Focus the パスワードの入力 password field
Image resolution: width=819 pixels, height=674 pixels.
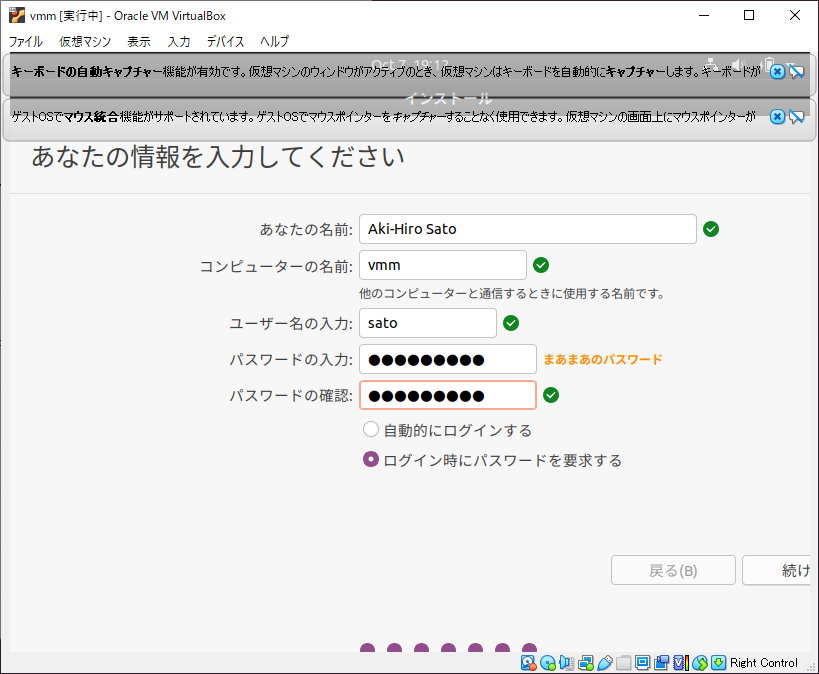[x=448, y=359]
